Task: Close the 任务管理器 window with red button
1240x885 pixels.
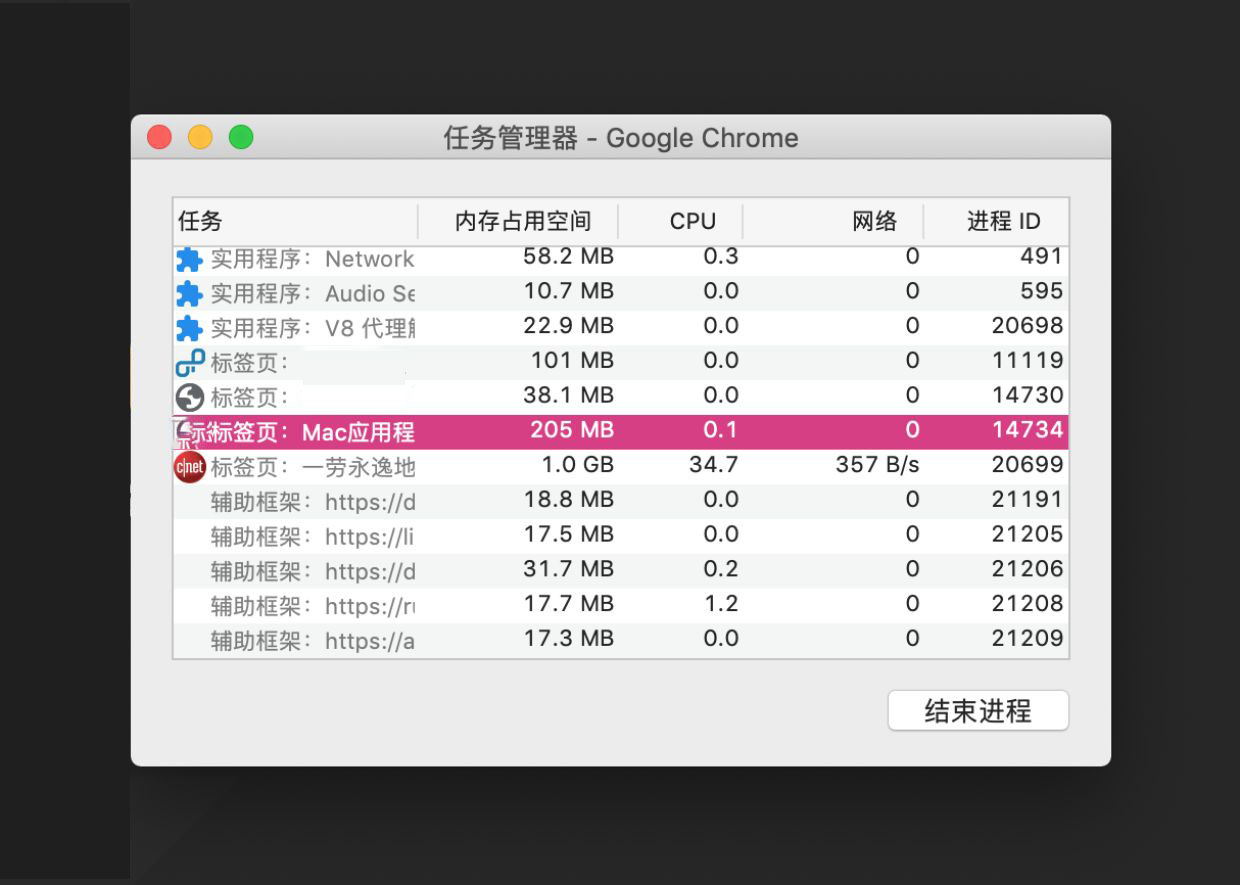Action: [x=160, y=137]
